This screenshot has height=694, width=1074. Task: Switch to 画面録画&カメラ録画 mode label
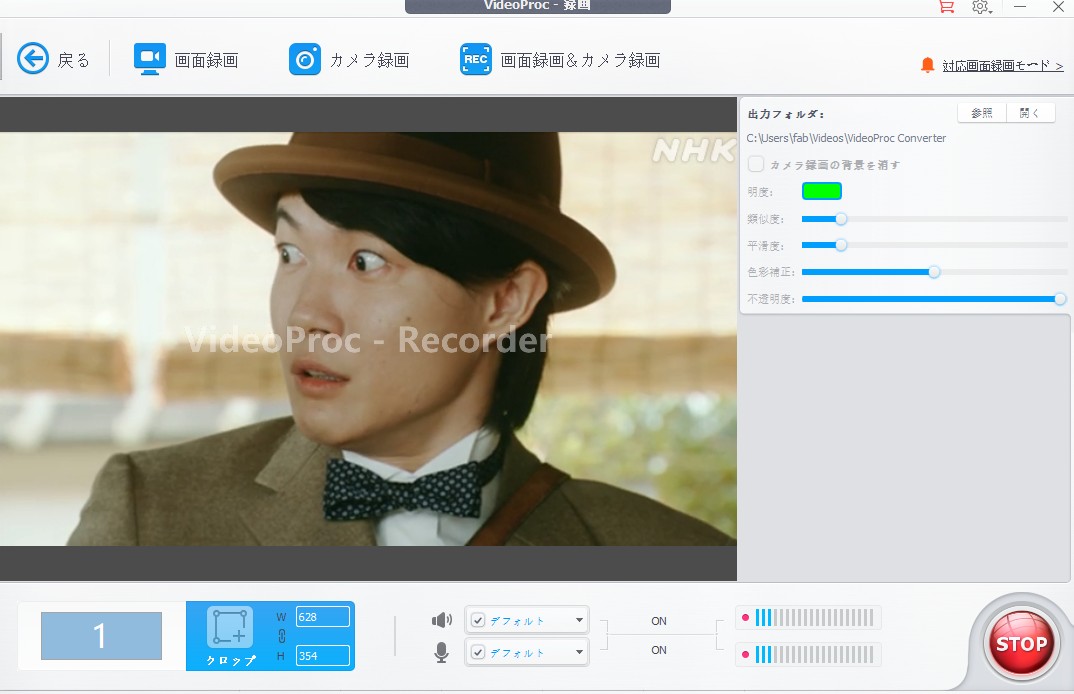[x=580, y=60]
